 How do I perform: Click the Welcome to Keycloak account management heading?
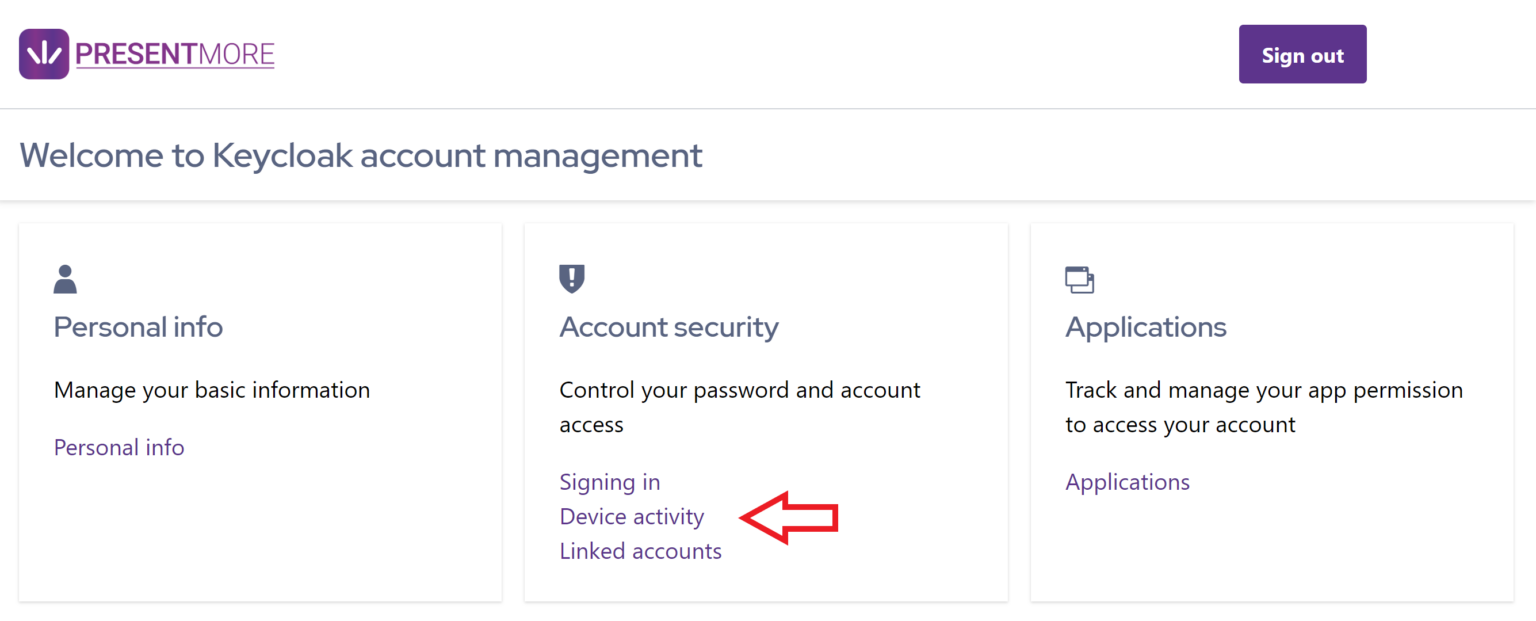point(361,156)
